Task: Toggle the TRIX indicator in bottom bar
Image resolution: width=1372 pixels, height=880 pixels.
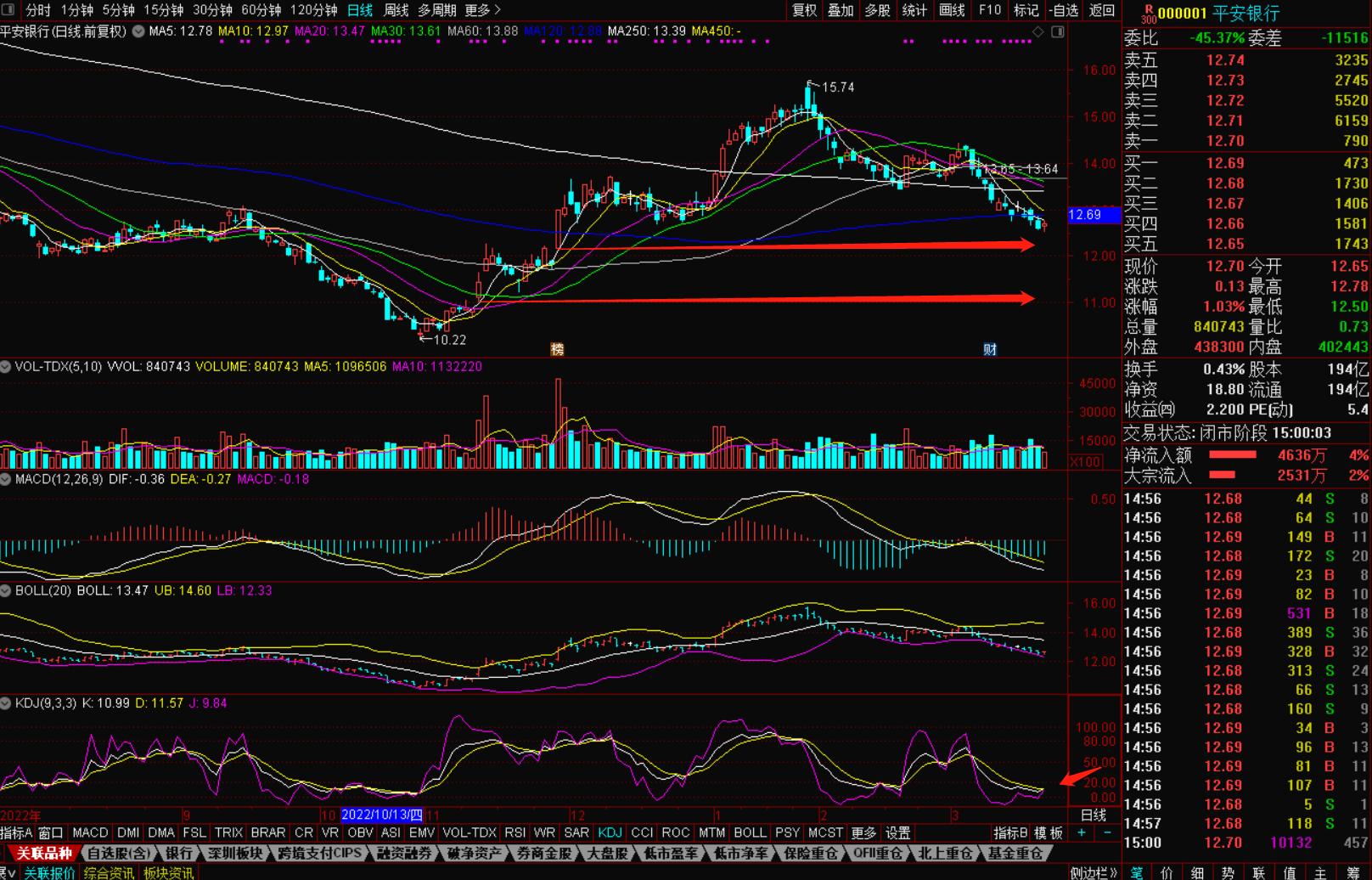Action: point(228,833)
